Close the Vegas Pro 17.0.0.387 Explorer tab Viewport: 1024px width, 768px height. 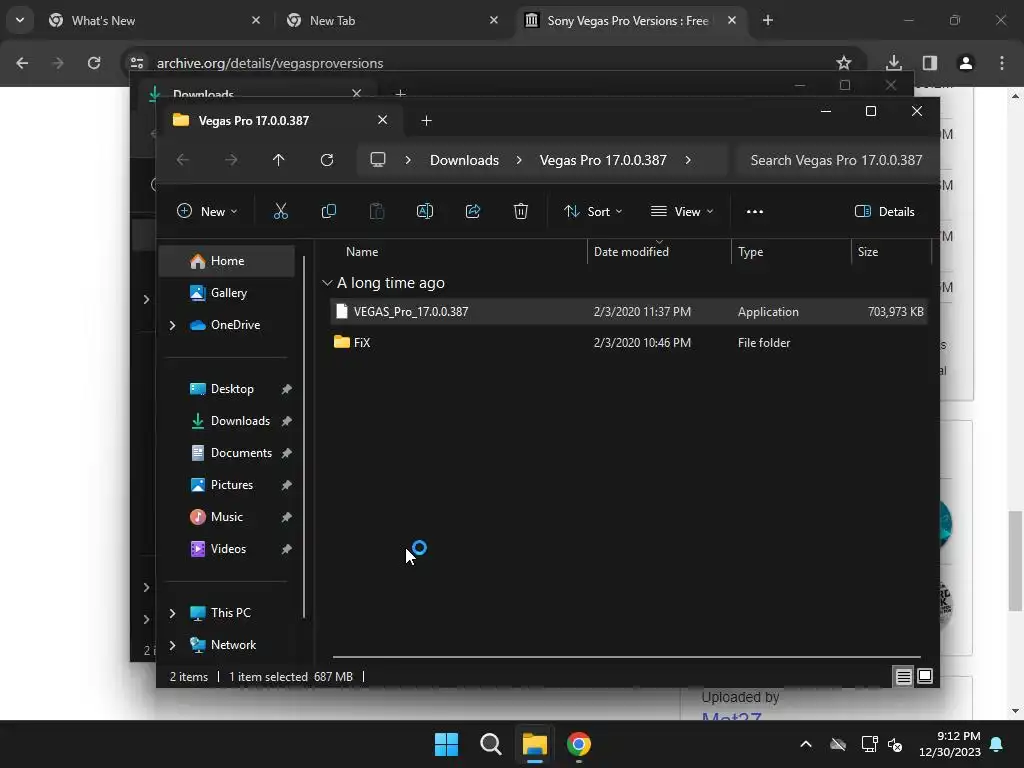pyautogui.click(x=382, y=120)
